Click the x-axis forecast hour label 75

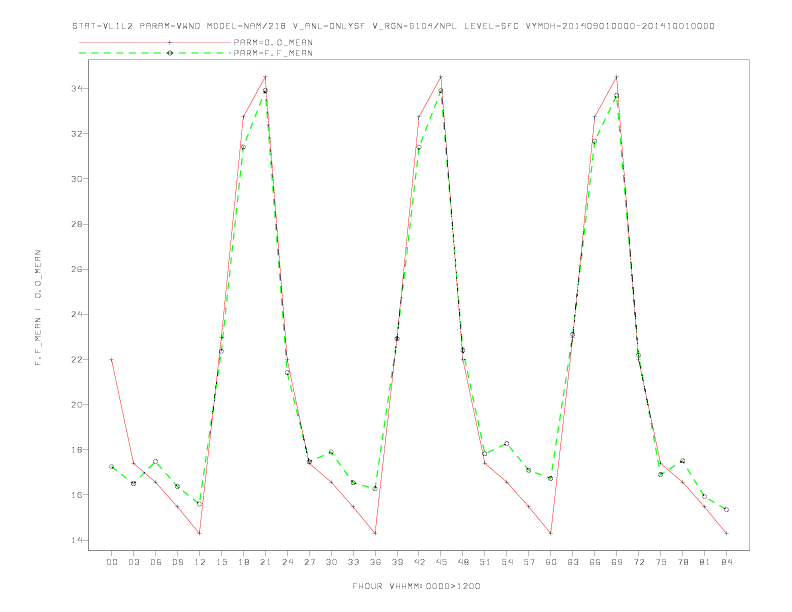661,562
